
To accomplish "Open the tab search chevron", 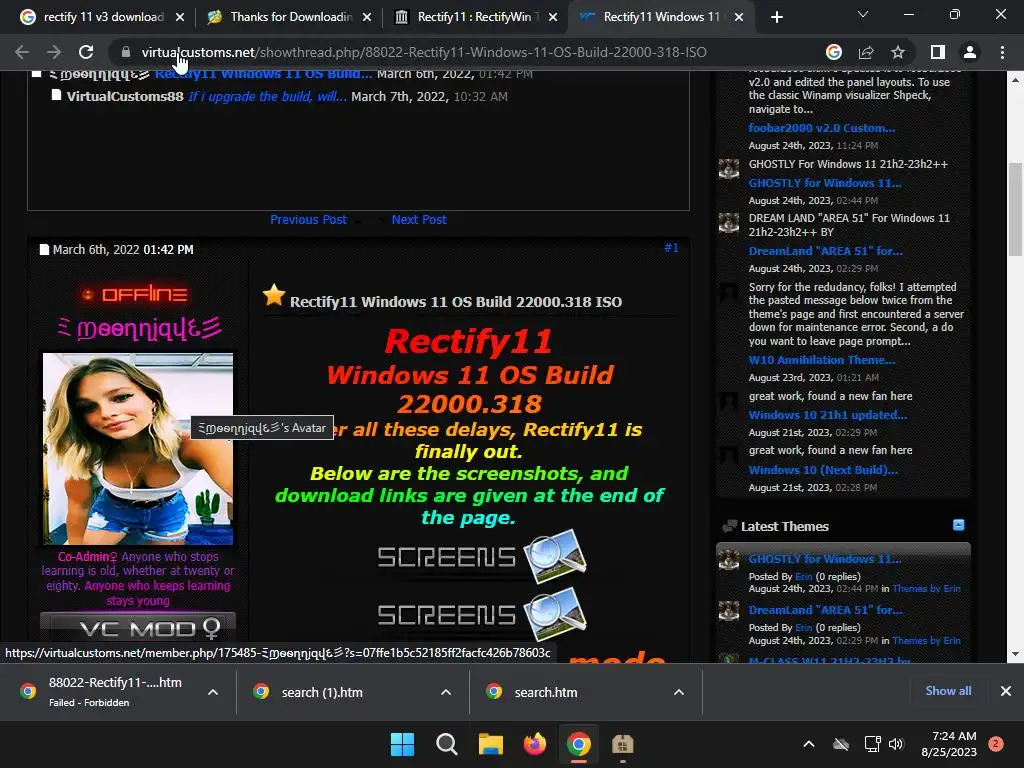I will click(x=863, y=14).
